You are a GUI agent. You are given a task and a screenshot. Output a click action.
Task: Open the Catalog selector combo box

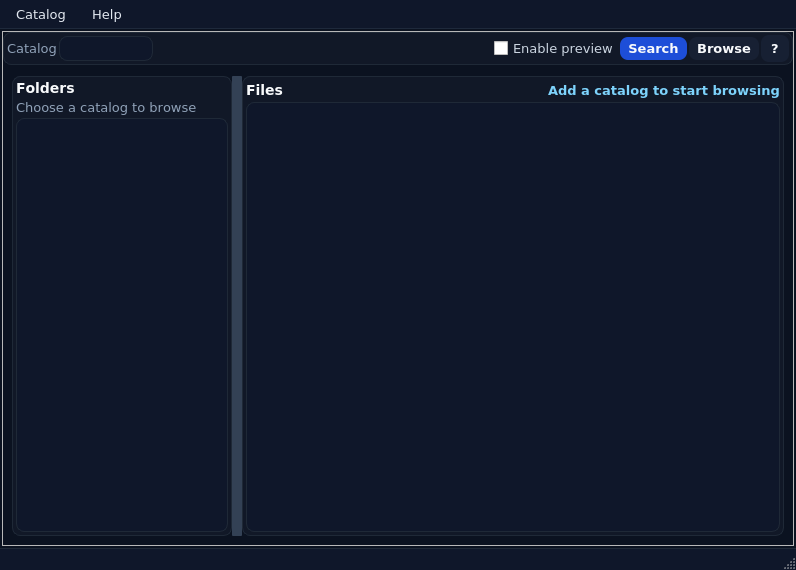click(x=106, y=49)
